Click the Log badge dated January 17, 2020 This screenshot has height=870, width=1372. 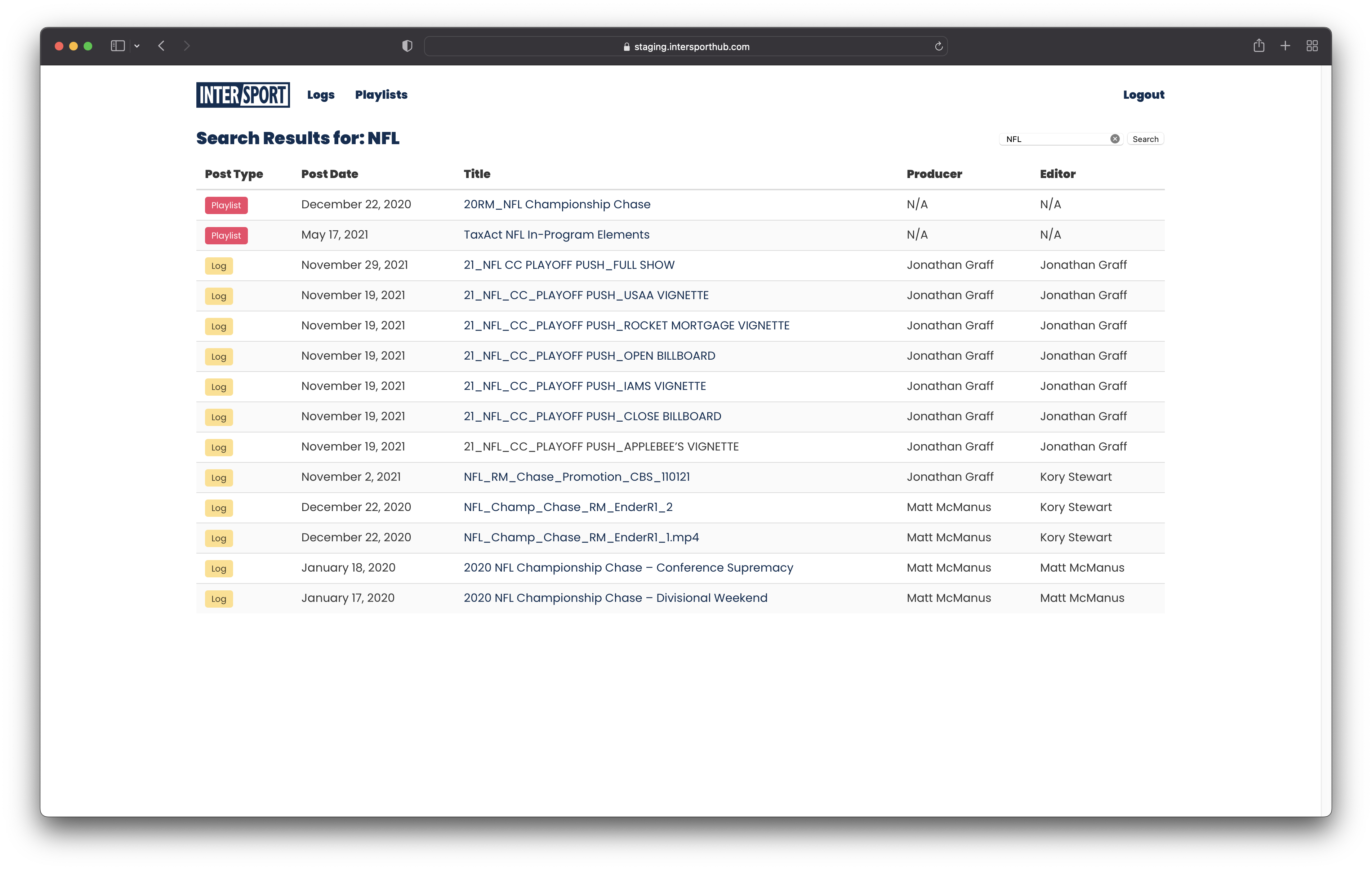point(219,599)
